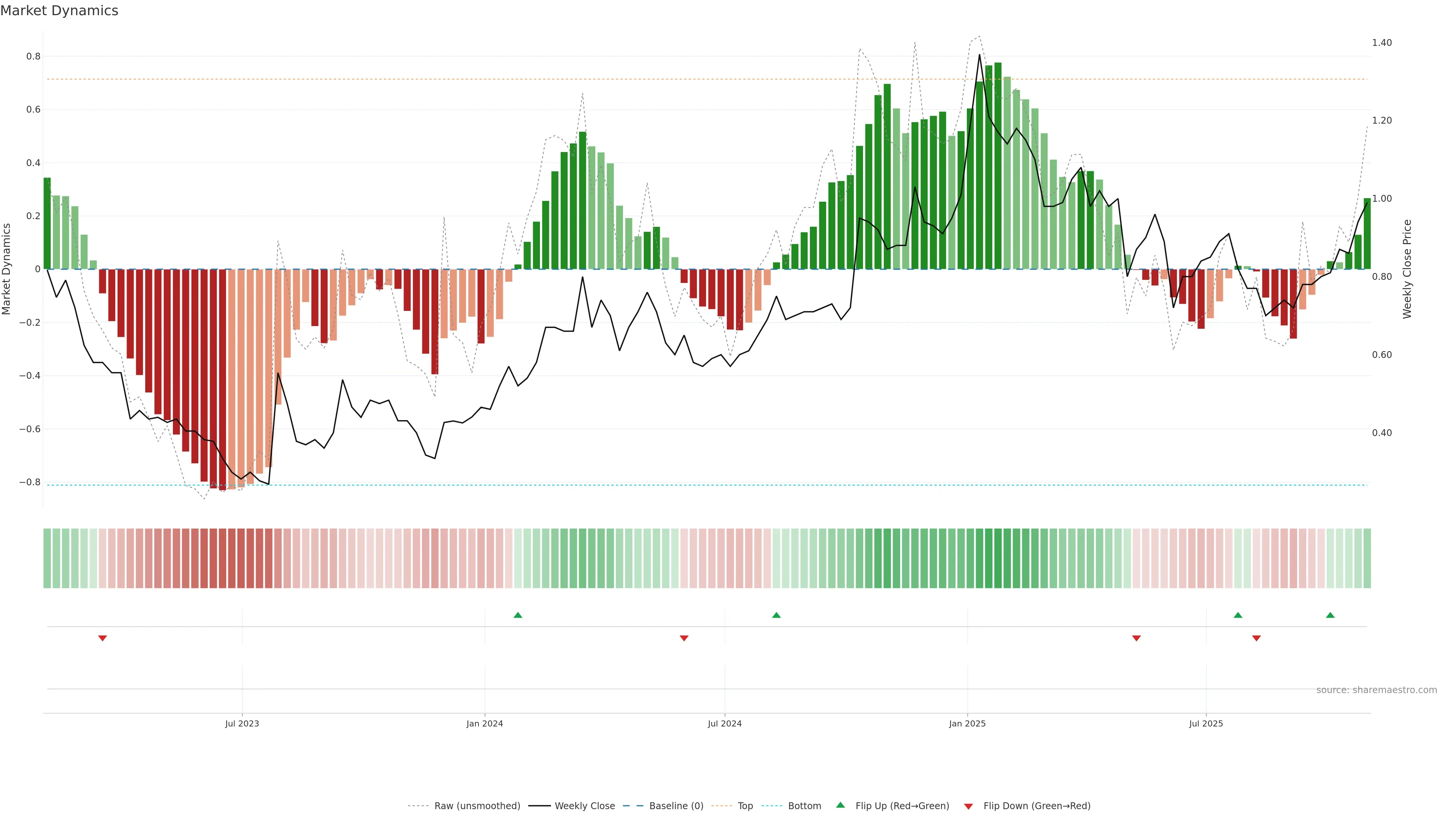The image size is (1456, 819).
Task: Click the Market Dynamics chart title
Action: click(60, 11)
